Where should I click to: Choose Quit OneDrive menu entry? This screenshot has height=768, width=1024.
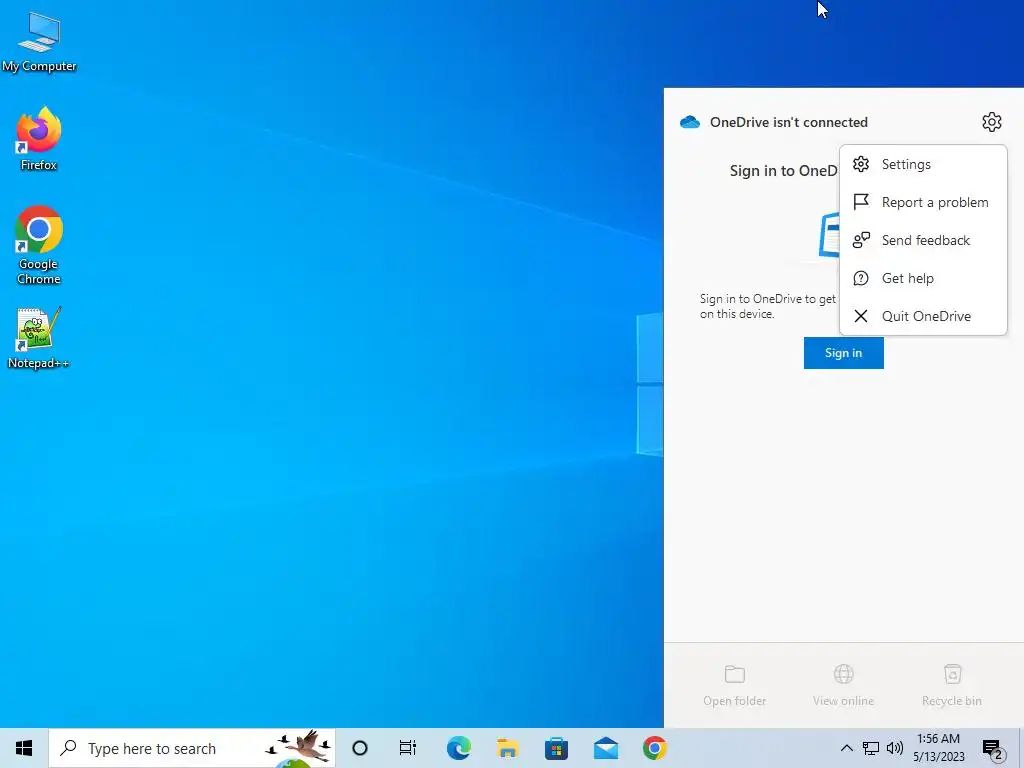pyautogui.click(x=923, y=316)
